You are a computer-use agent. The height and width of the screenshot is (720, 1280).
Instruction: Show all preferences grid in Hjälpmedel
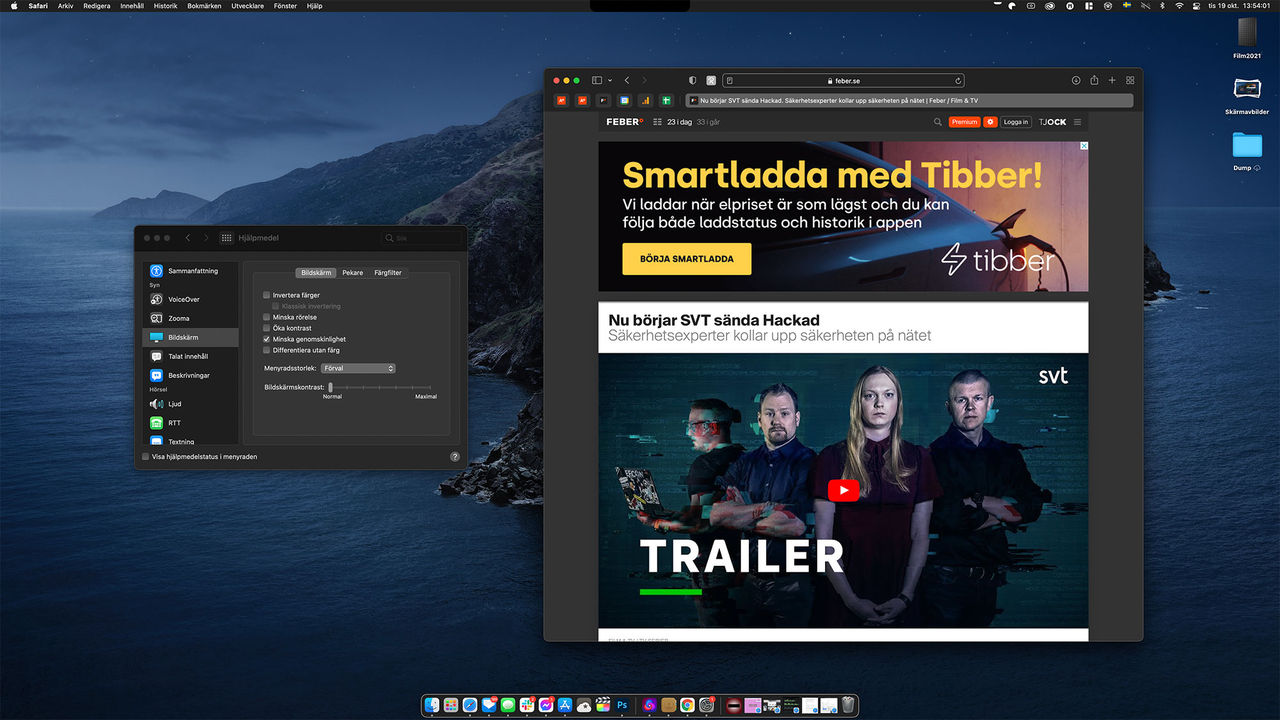pyautogui.click(x=227, y=238)
